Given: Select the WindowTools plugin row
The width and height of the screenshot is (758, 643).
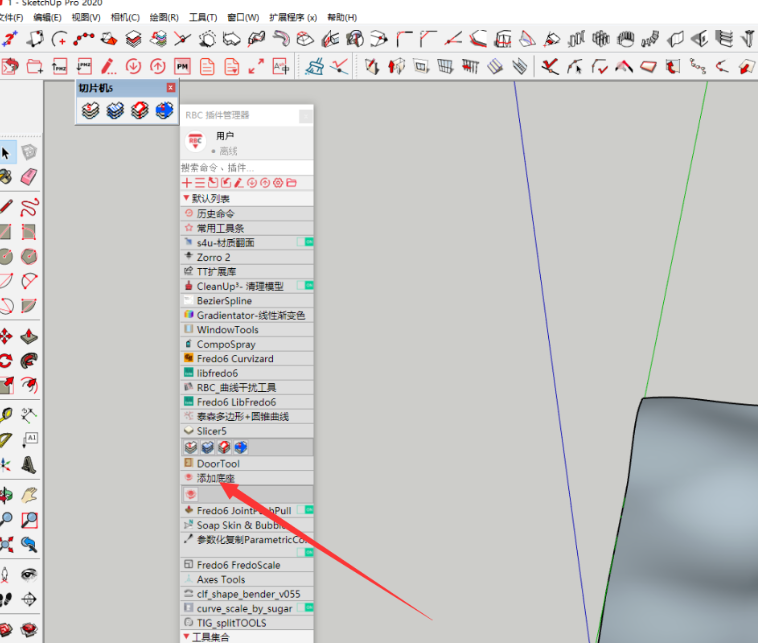Looking at the screenshot, I should tap(247, 329).
